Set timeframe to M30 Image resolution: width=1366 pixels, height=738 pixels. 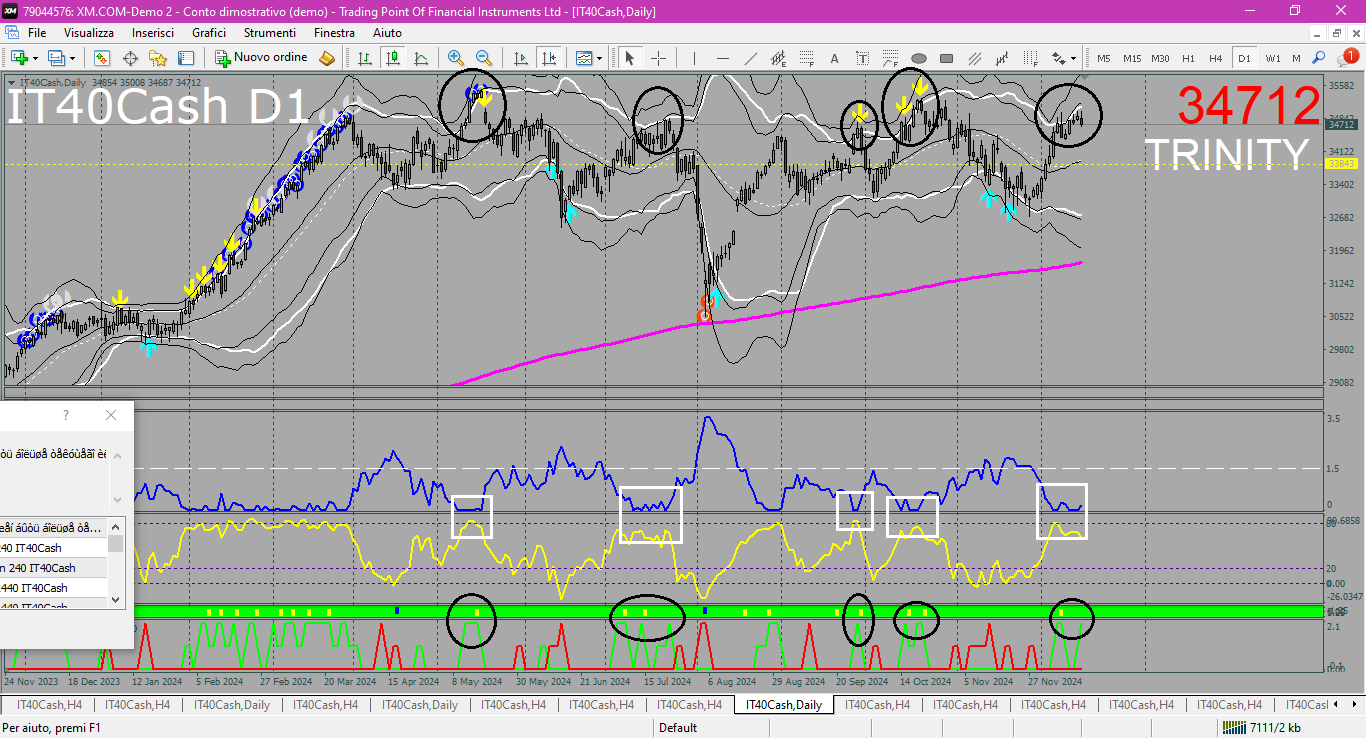[1160, 58]
